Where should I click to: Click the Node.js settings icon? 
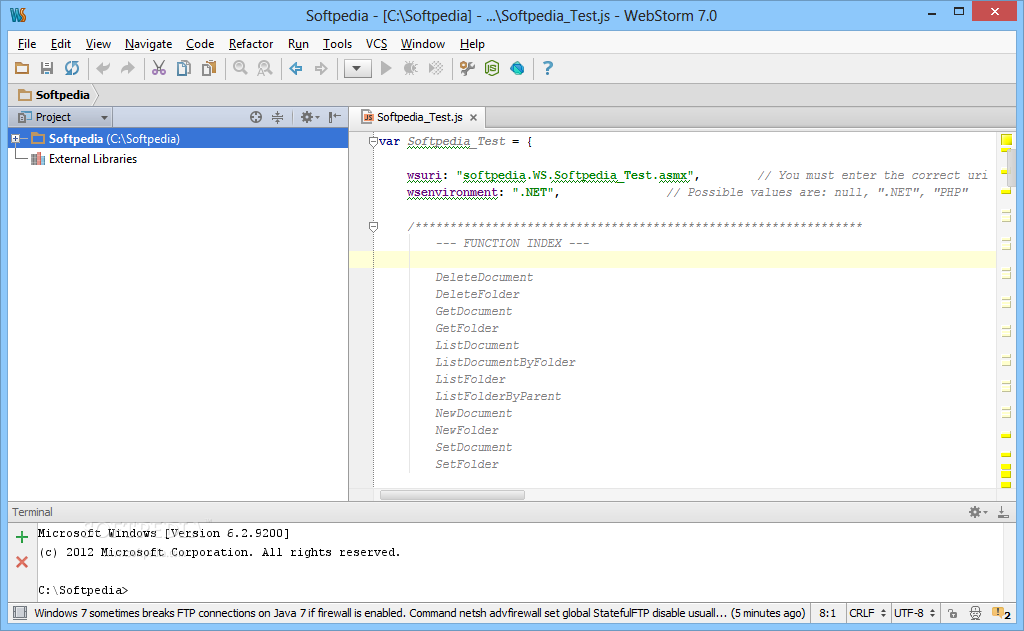pos(492,68)
